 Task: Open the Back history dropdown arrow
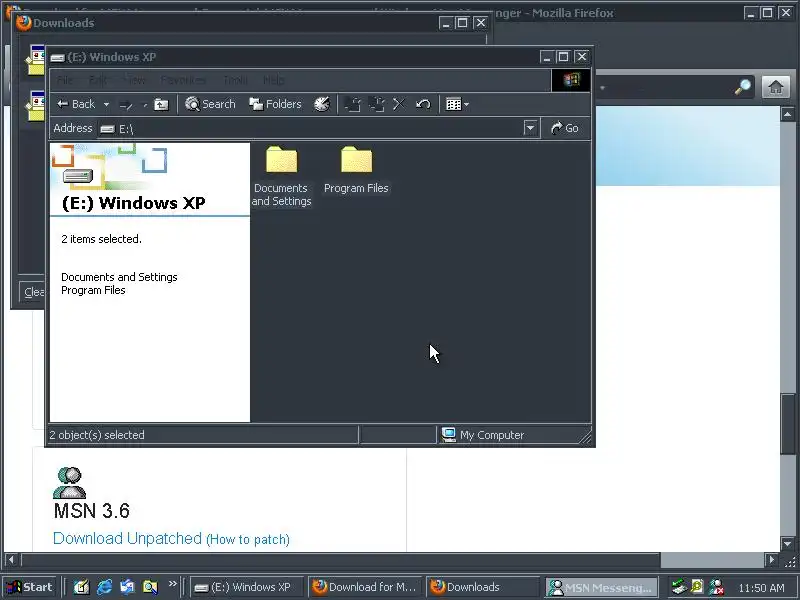point(106,105)
